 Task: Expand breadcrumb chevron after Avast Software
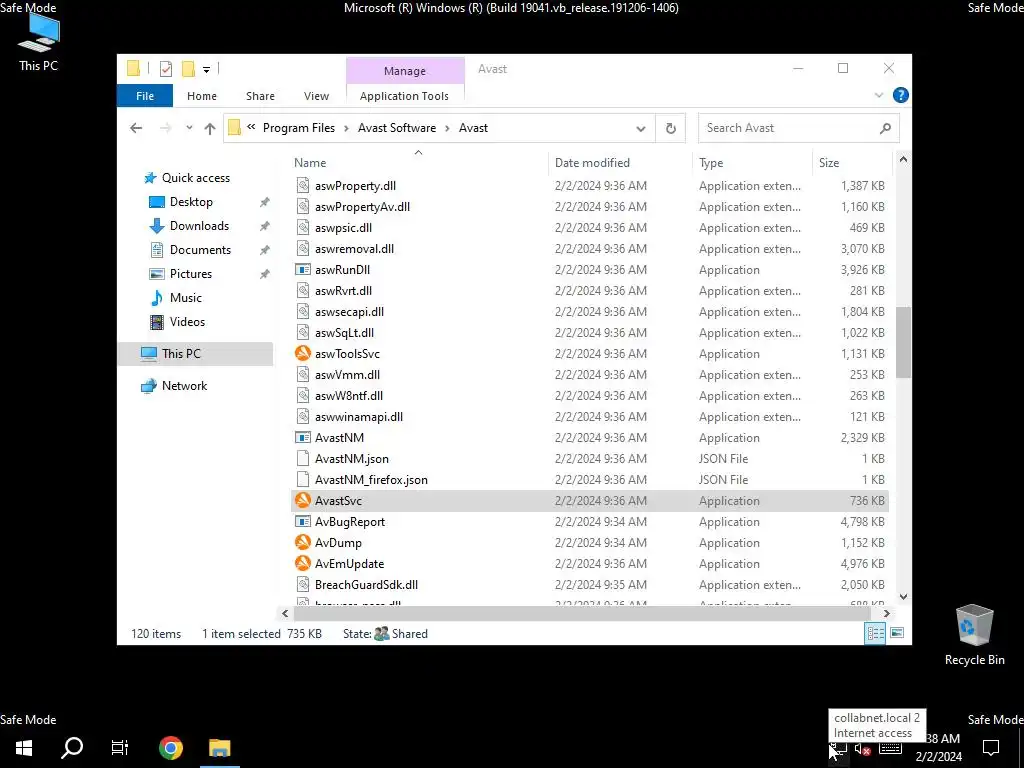[x=447, y=128]
